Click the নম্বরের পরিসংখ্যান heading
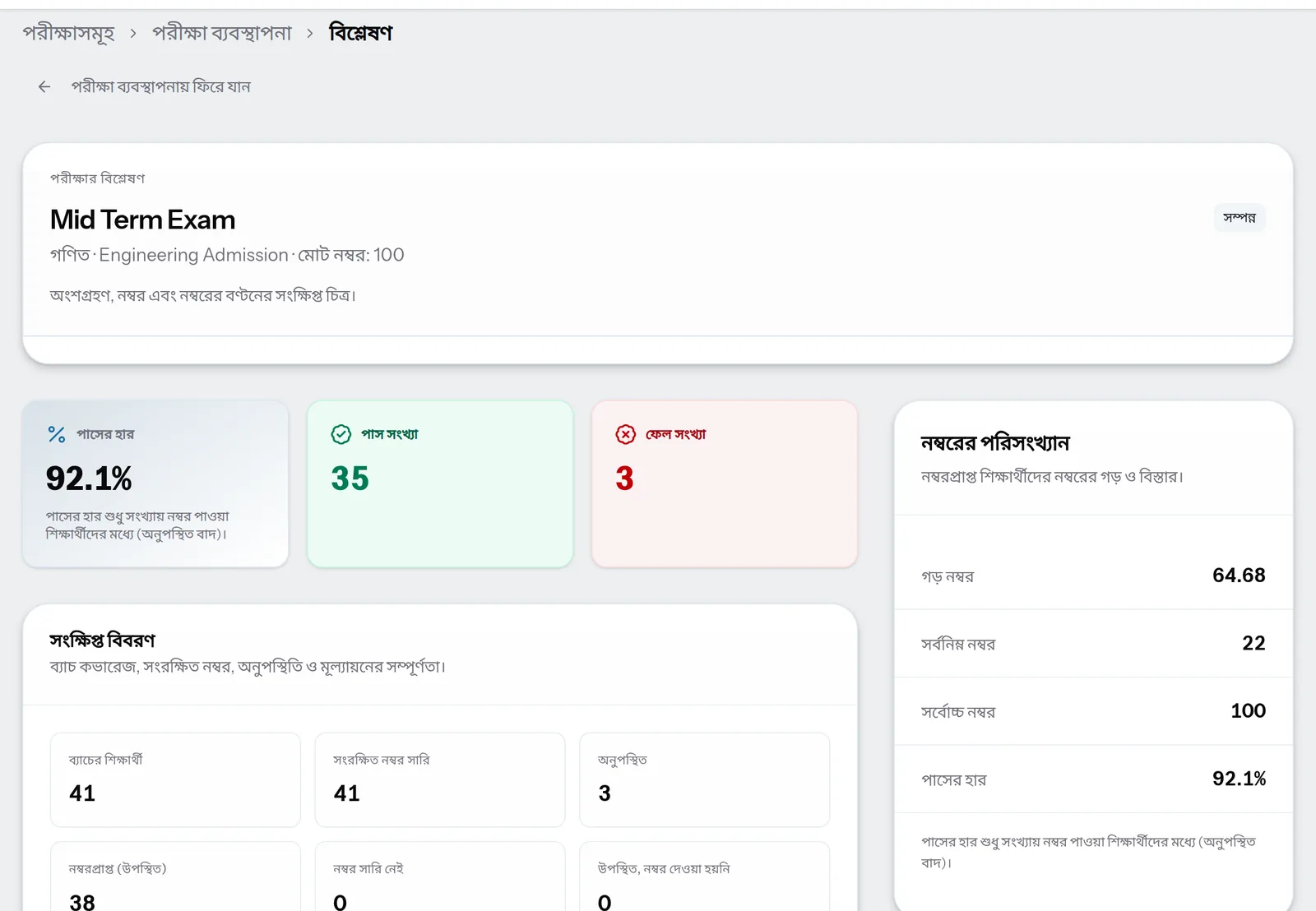This screenshot has width=1316, height=911. pyautogui.click(x=995, y=443)
